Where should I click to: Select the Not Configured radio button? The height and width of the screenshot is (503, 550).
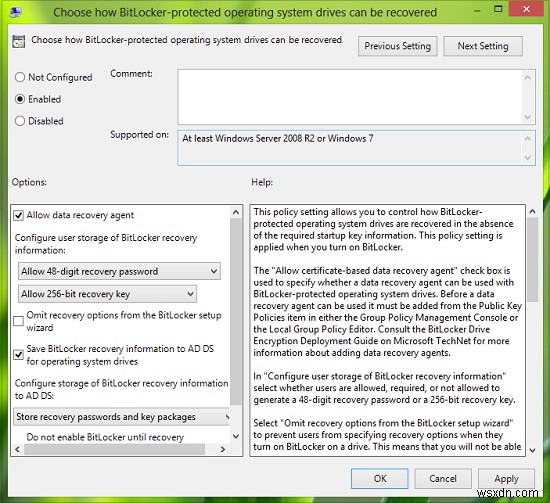tap(20, 77)
